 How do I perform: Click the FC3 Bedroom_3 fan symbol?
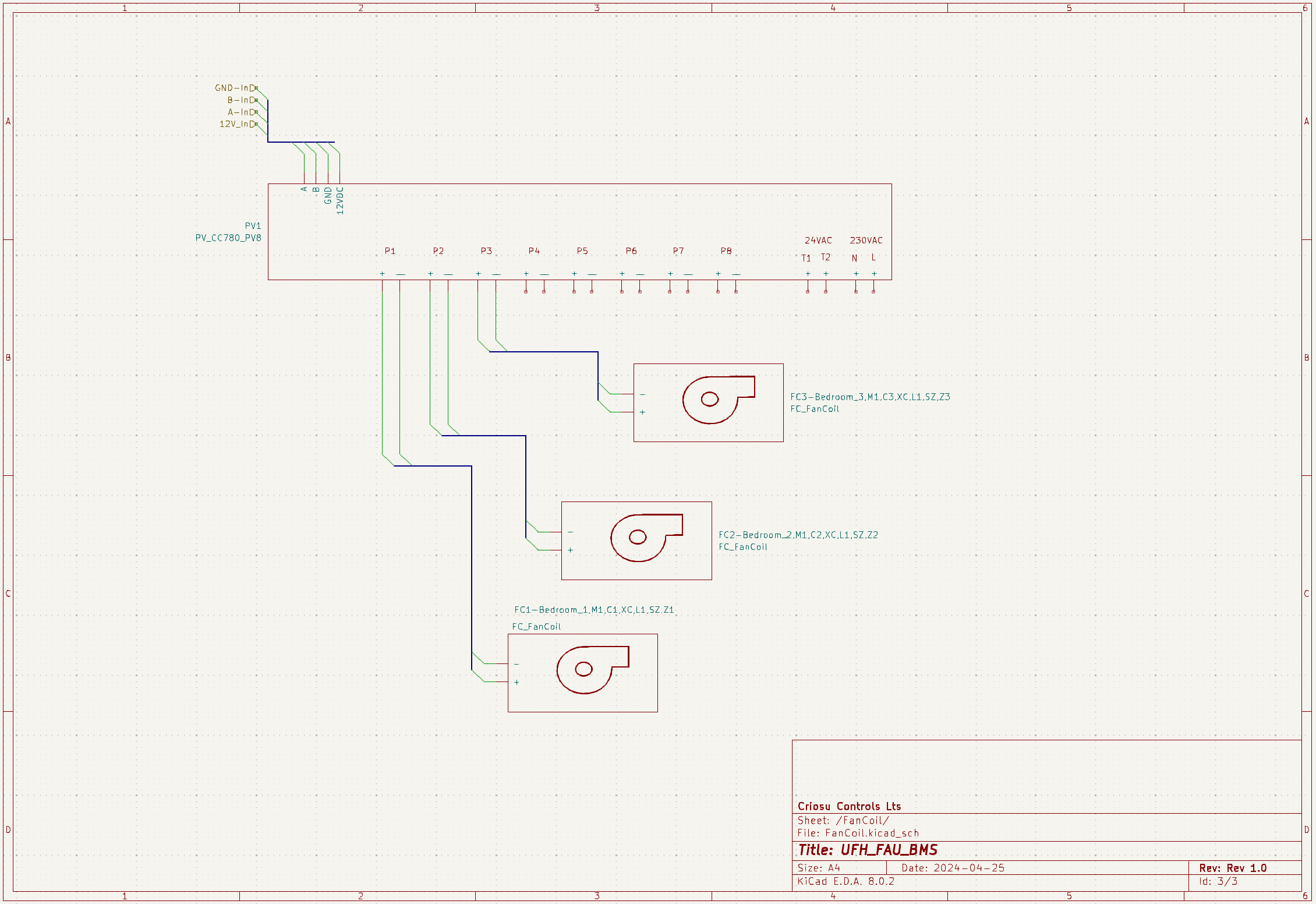(717, 400)
